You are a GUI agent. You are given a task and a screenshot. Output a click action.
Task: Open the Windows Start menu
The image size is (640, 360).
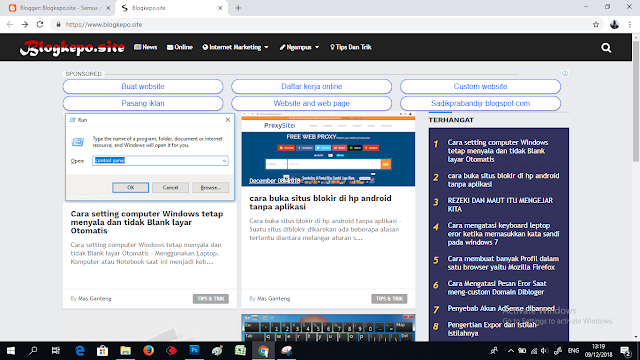click(x=11, y=351)
